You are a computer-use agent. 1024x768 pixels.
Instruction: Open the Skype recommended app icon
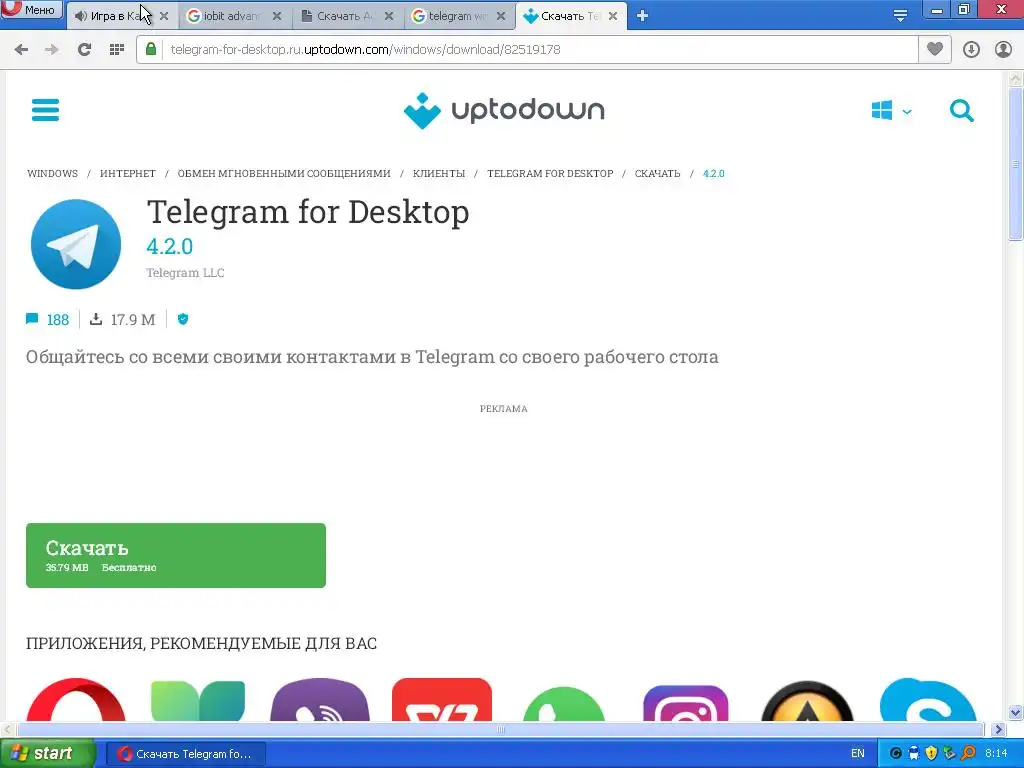[x=928, y=699]
